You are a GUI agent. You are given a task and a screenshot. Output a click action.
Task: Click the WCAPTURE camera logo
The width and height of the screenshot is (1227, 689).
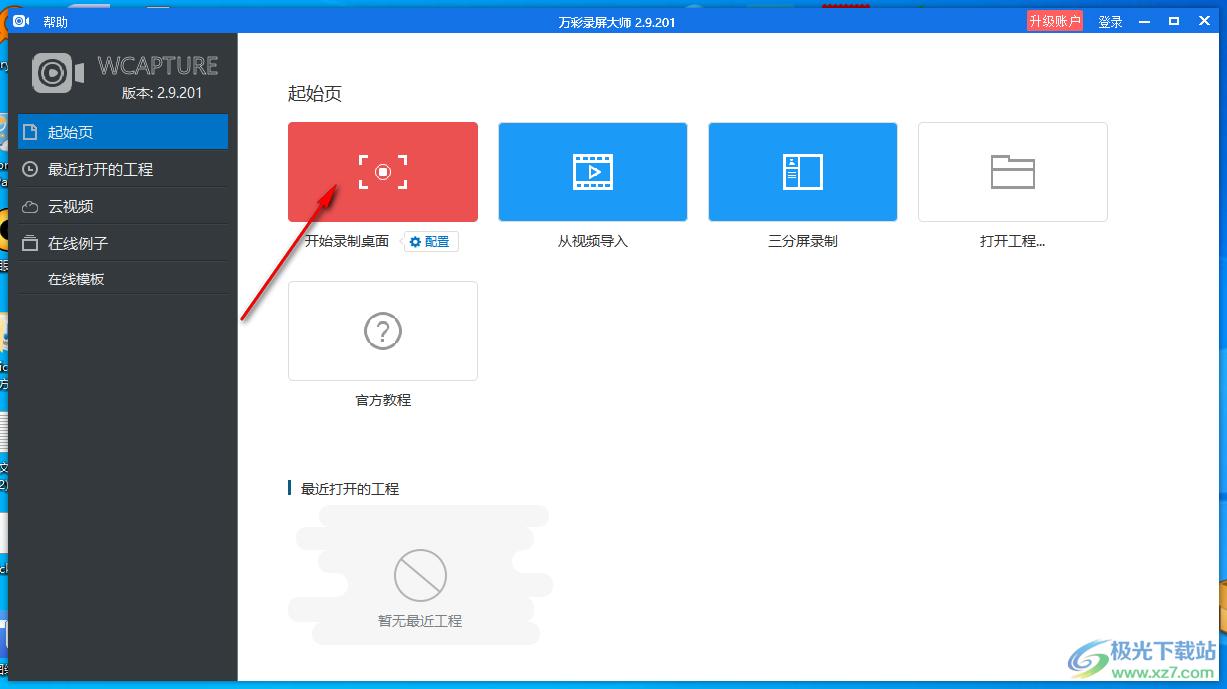[x=57, y=73]
